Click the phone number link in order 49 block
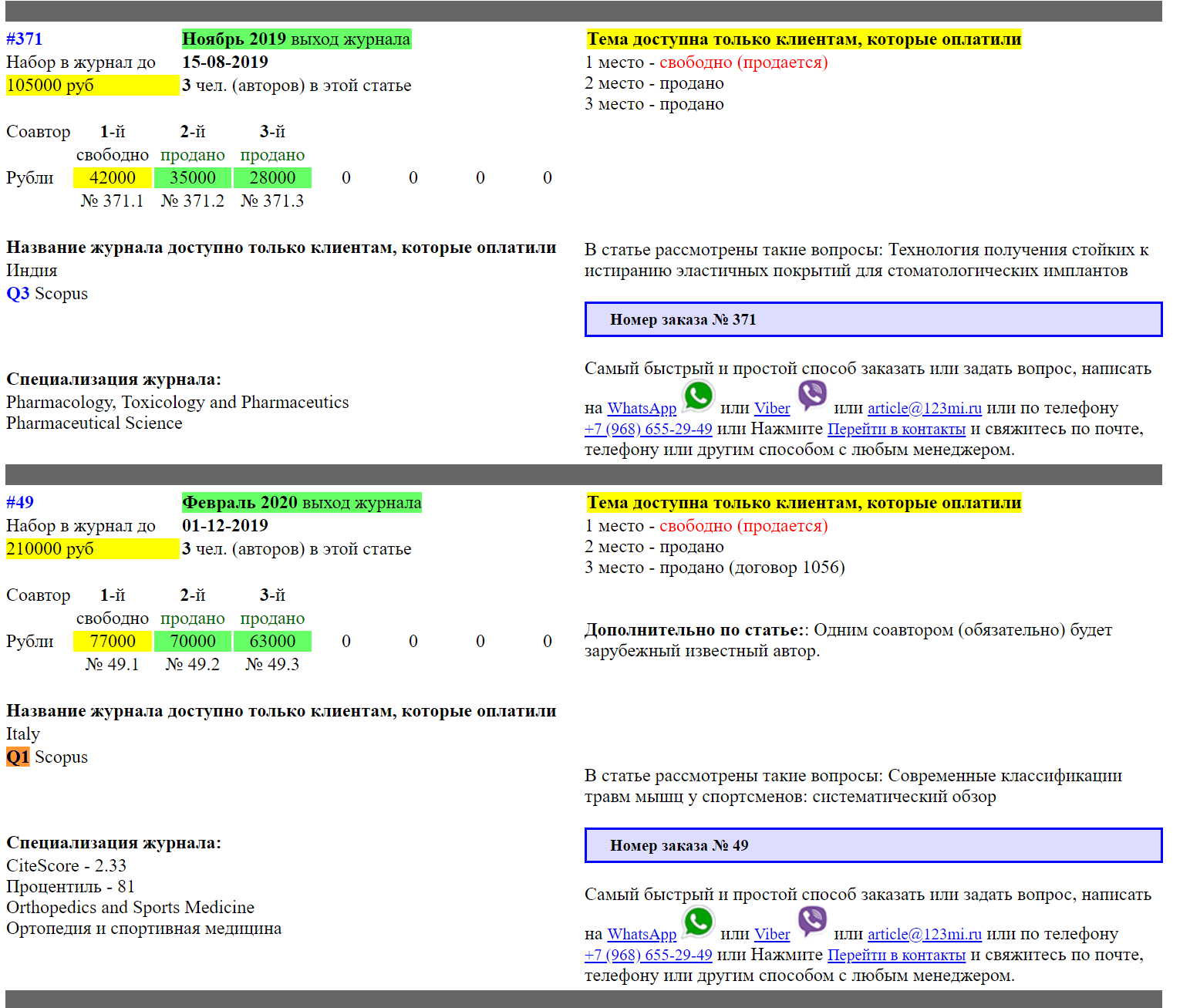The width and height of the screenshot is (1190, 1008). tap(648, 956)
